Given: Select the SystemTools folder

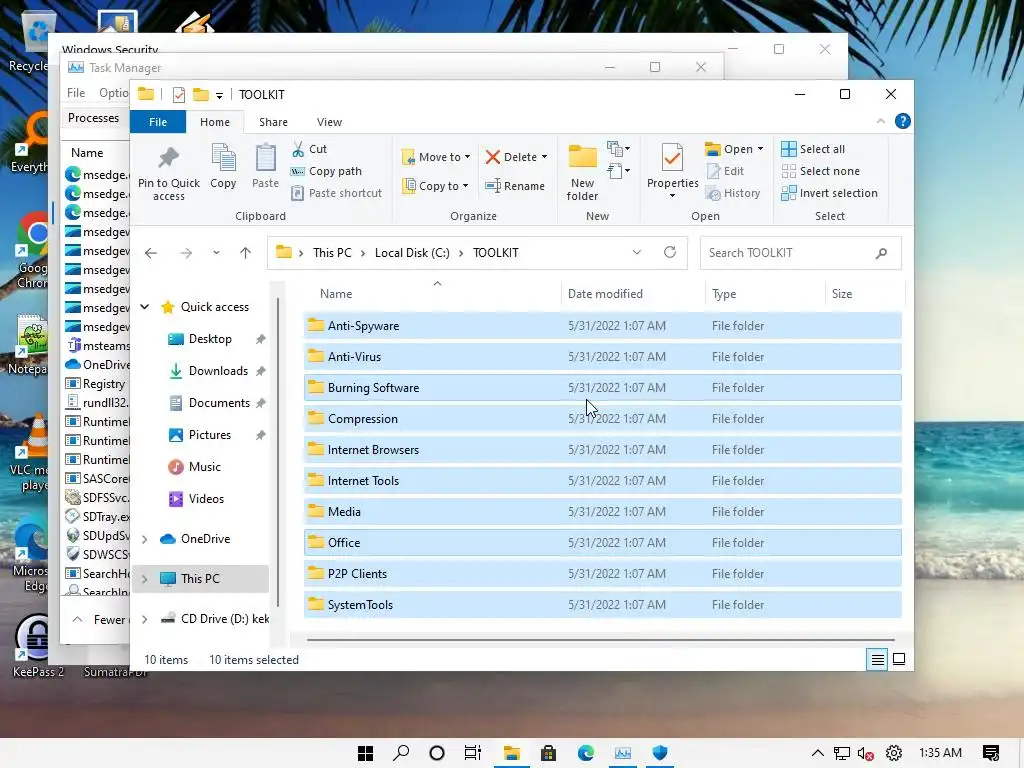Looking at the screenshot, I should pos(602,605).
